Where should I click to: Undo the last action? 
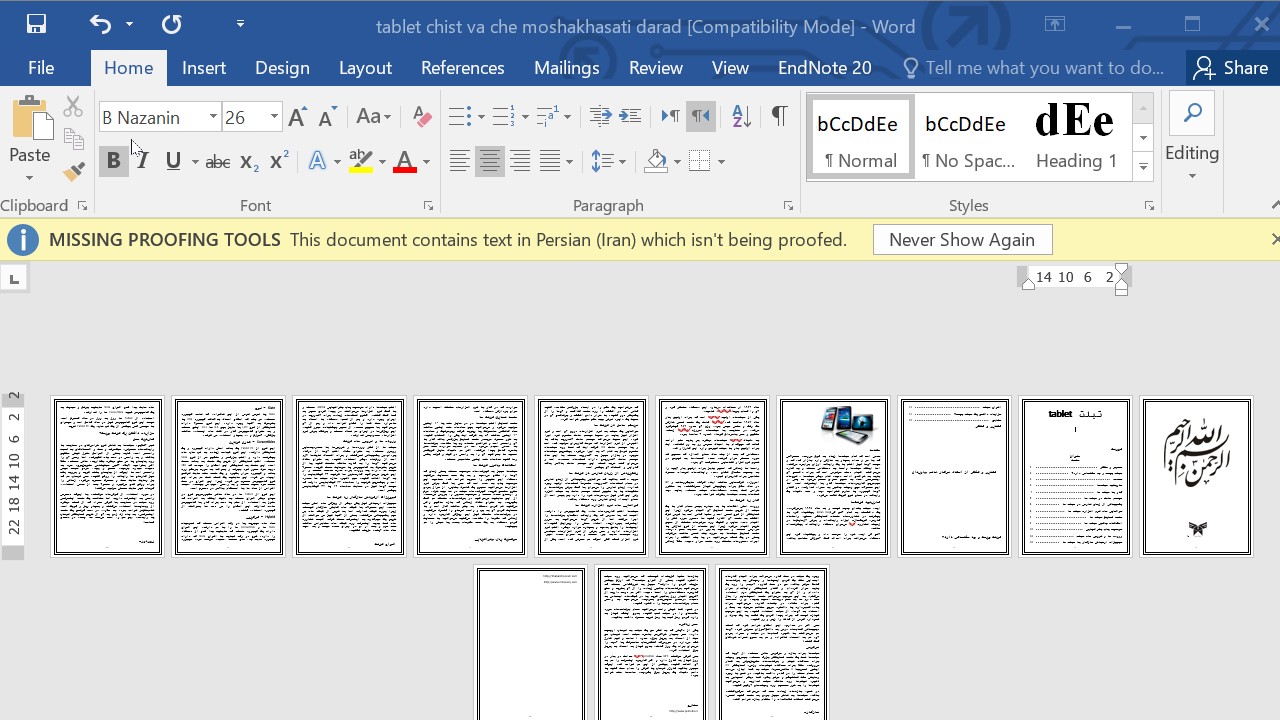pos(101,24)
